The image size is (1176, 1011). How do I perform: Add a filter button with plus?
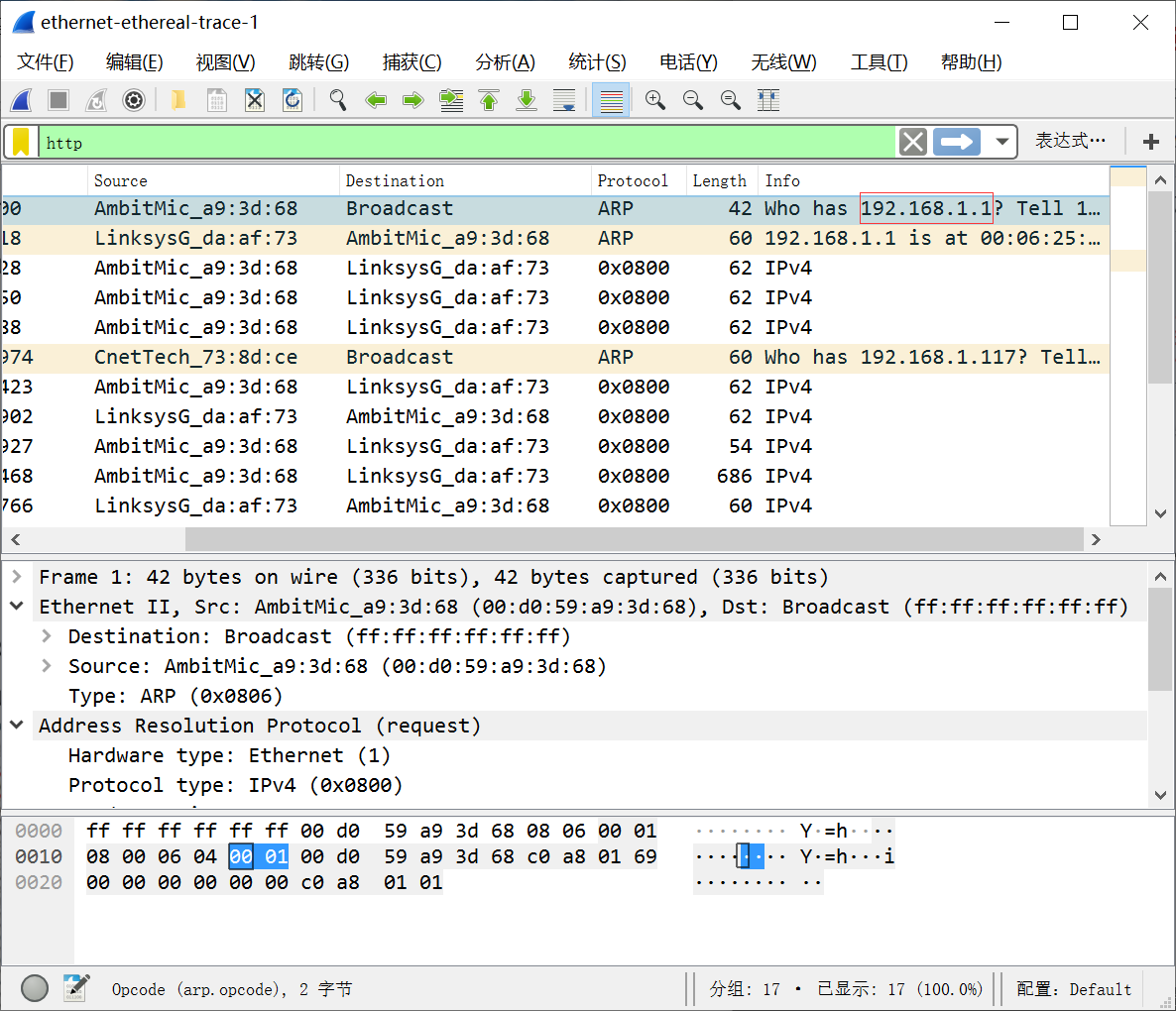pyautogui.click(x=1151, y=141)
